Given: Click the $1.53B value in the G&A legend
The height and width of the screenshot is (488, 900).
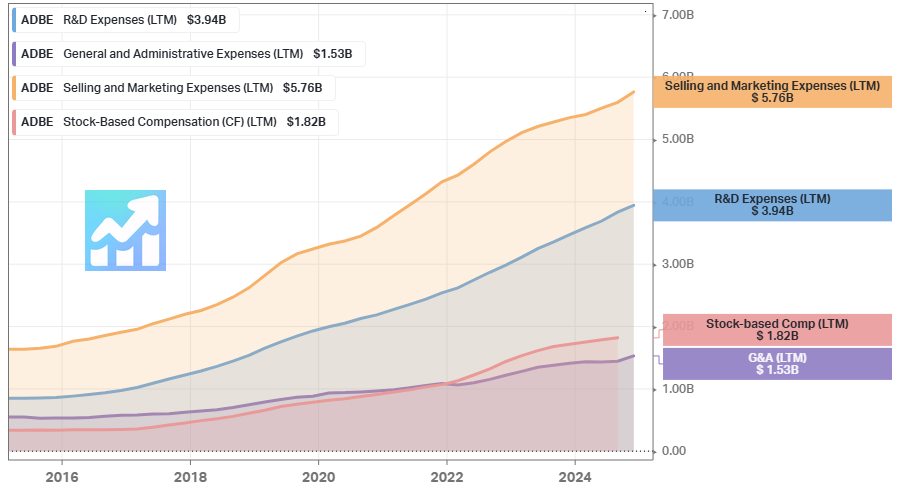Looking at the screenshot, I should click(333, 54).
